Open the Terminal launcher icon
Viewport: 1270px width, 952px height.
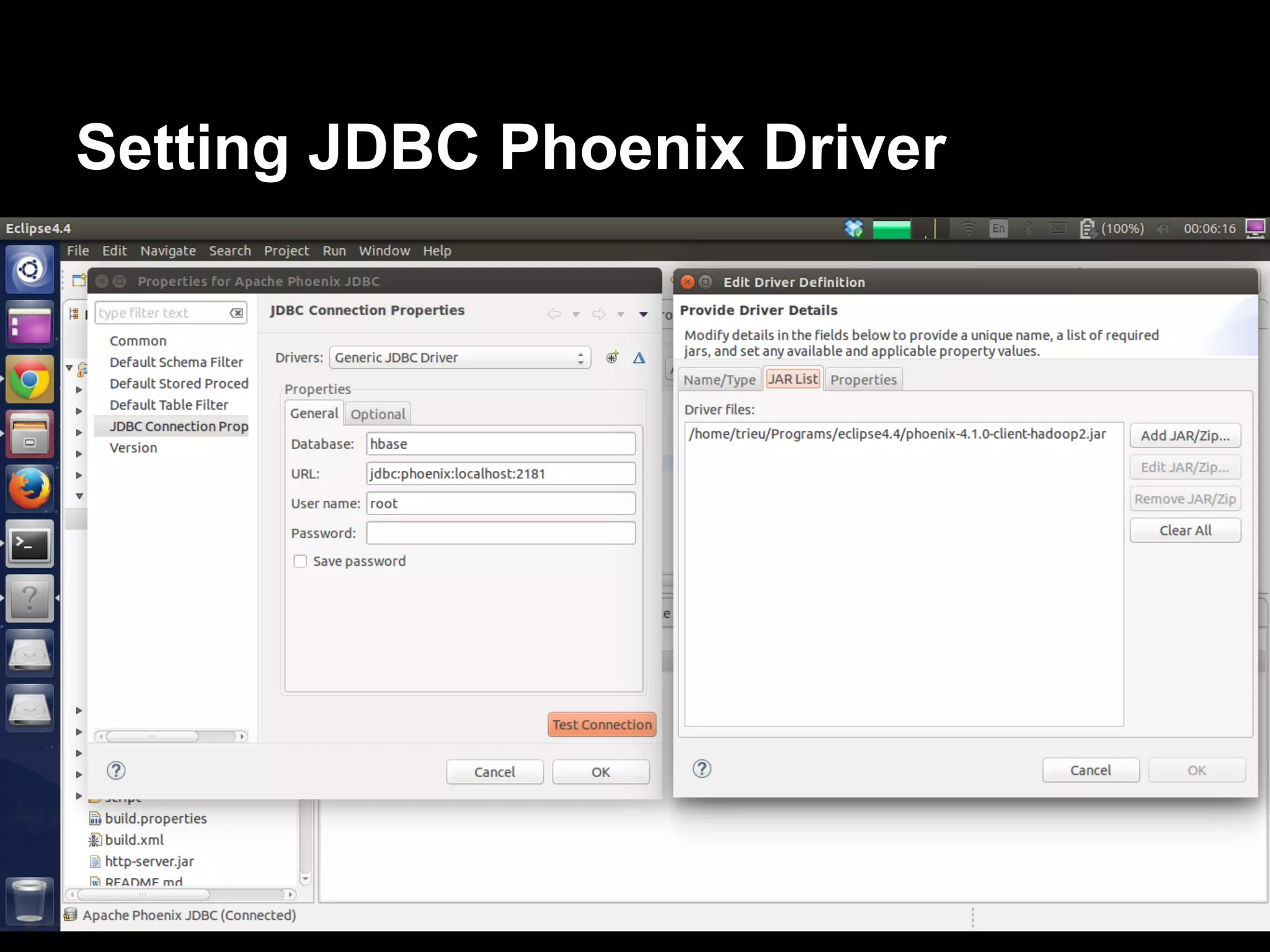pos(29,544)
